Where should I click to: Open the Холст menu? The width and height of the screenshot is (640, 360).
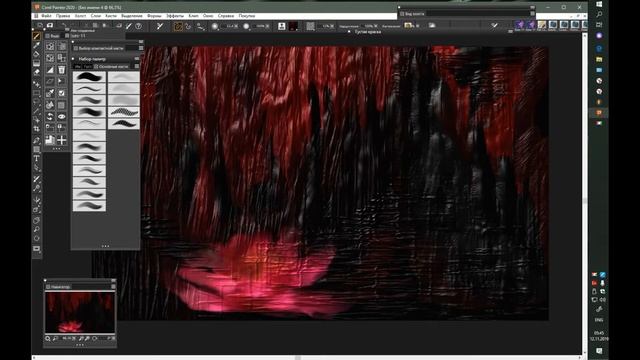click(80, 16)
